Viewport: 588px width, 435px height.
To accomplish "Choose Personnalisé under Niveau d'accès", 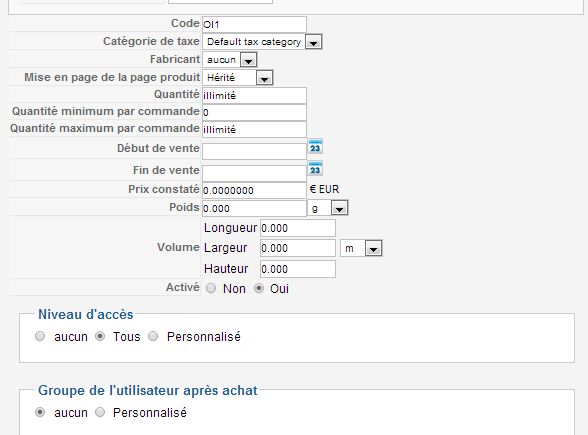I will (x=153, y=336).
